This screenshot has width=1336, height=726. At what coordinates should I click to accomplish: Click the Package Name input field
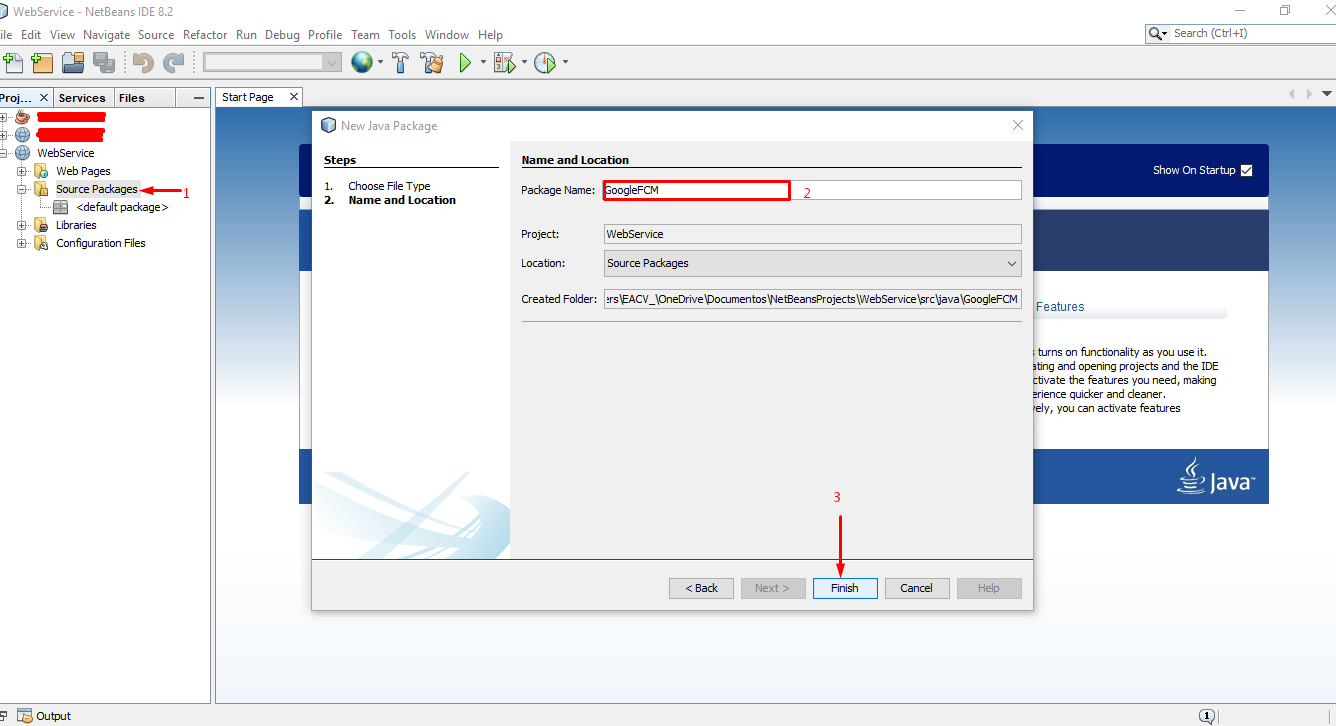(x=813, y=190)
